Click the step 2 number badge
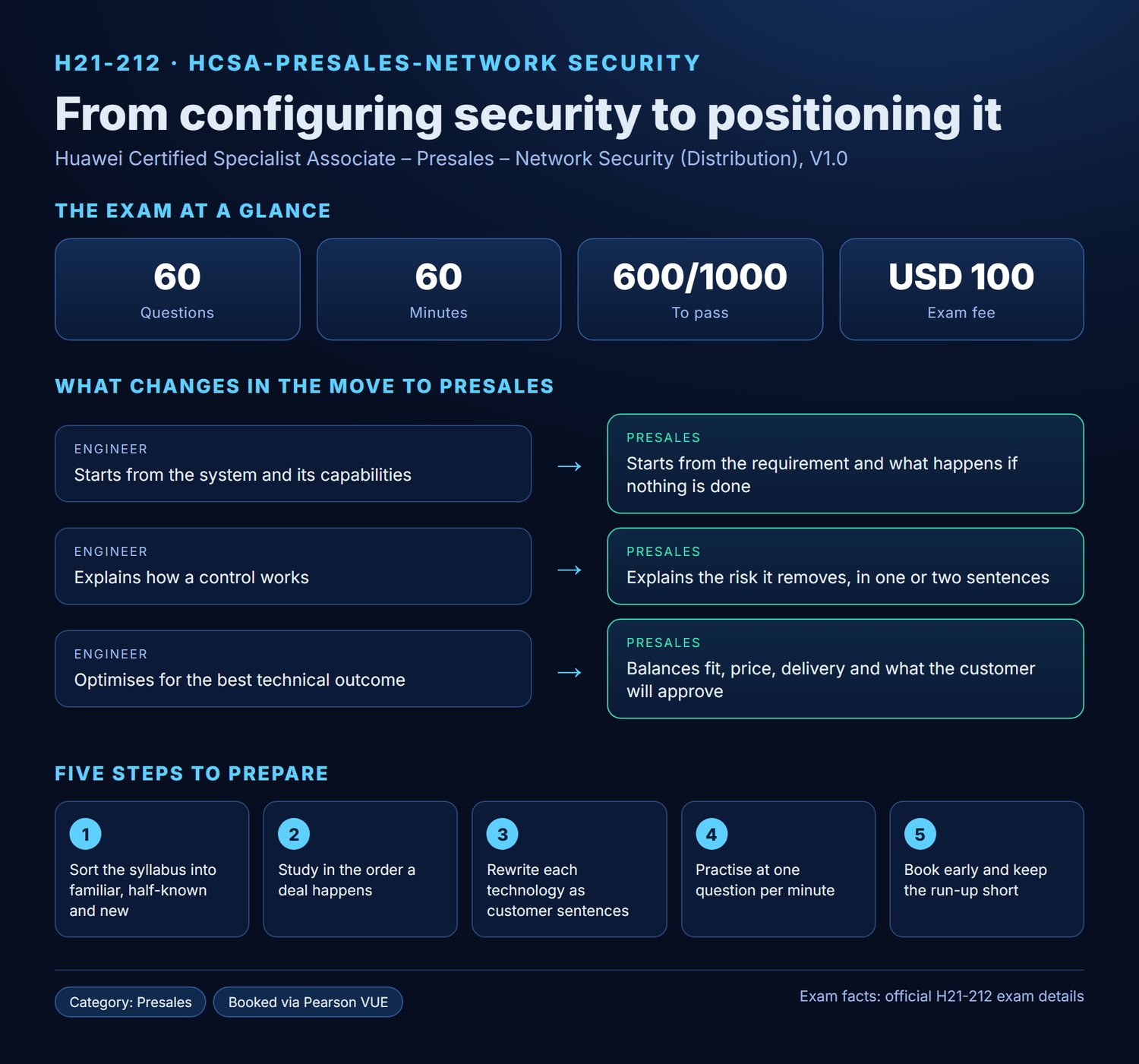The width and height of the screenshot is (1139, 1064). point(294,834)
